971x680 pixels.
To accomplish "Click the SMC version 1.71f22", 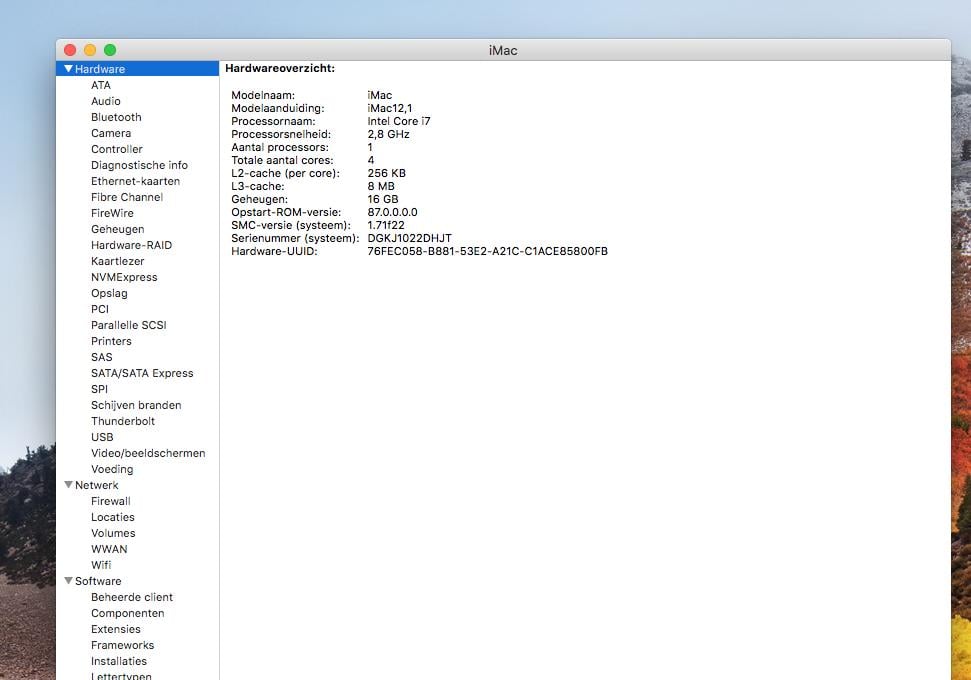I will (386, 225).
